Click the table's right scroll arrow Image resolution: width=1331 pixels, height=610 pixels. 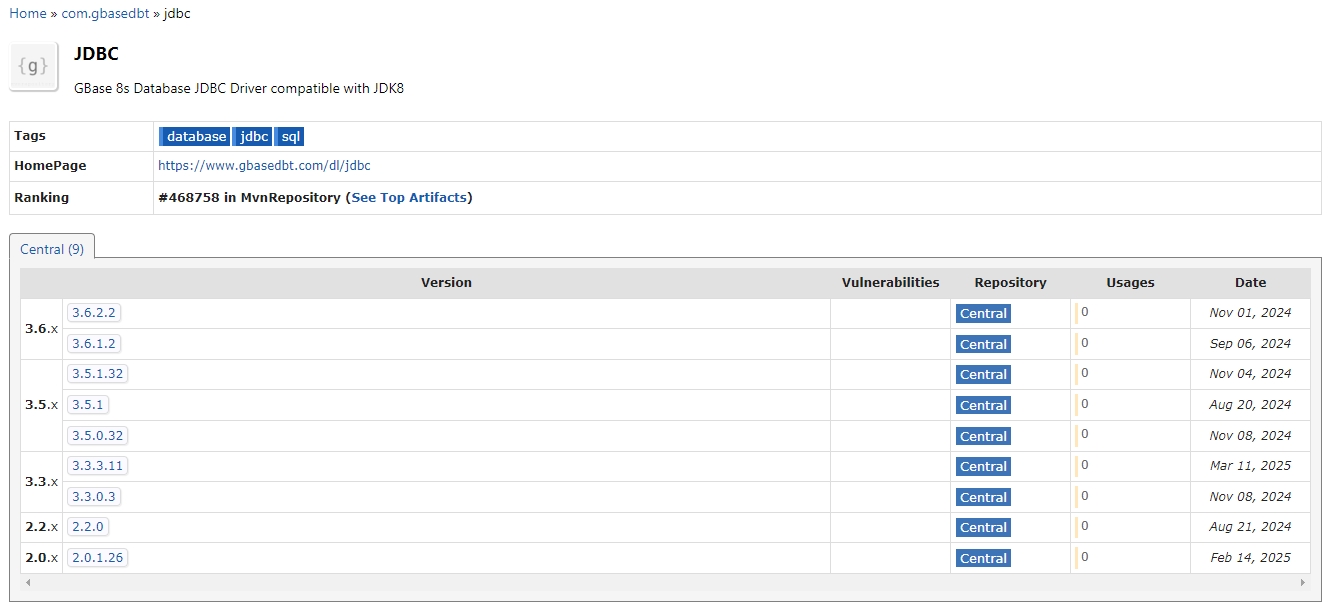click(1303, 582)
